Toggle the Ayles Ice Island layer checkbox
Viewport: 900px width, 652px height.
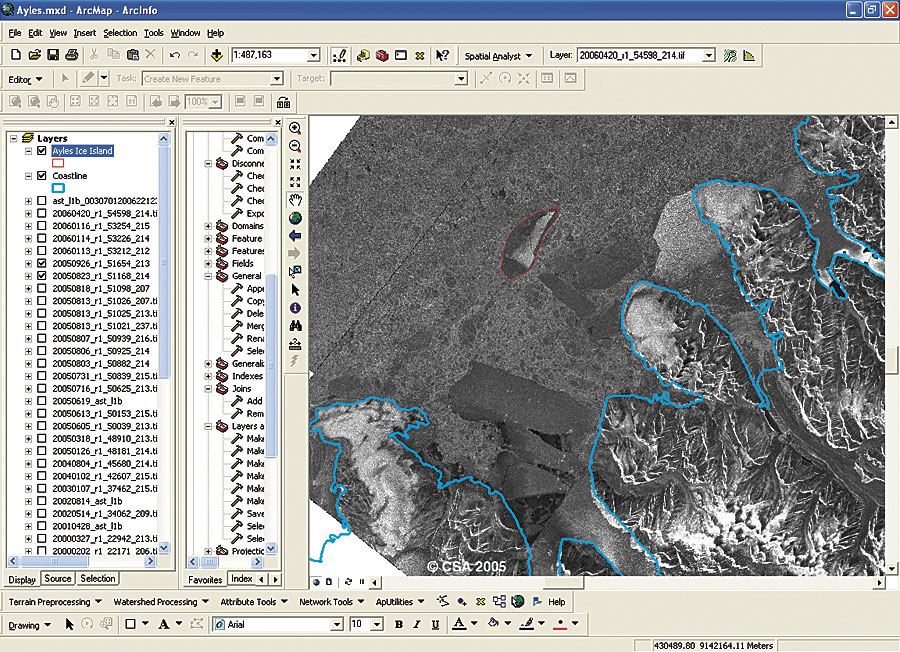[x=41, y=151]
